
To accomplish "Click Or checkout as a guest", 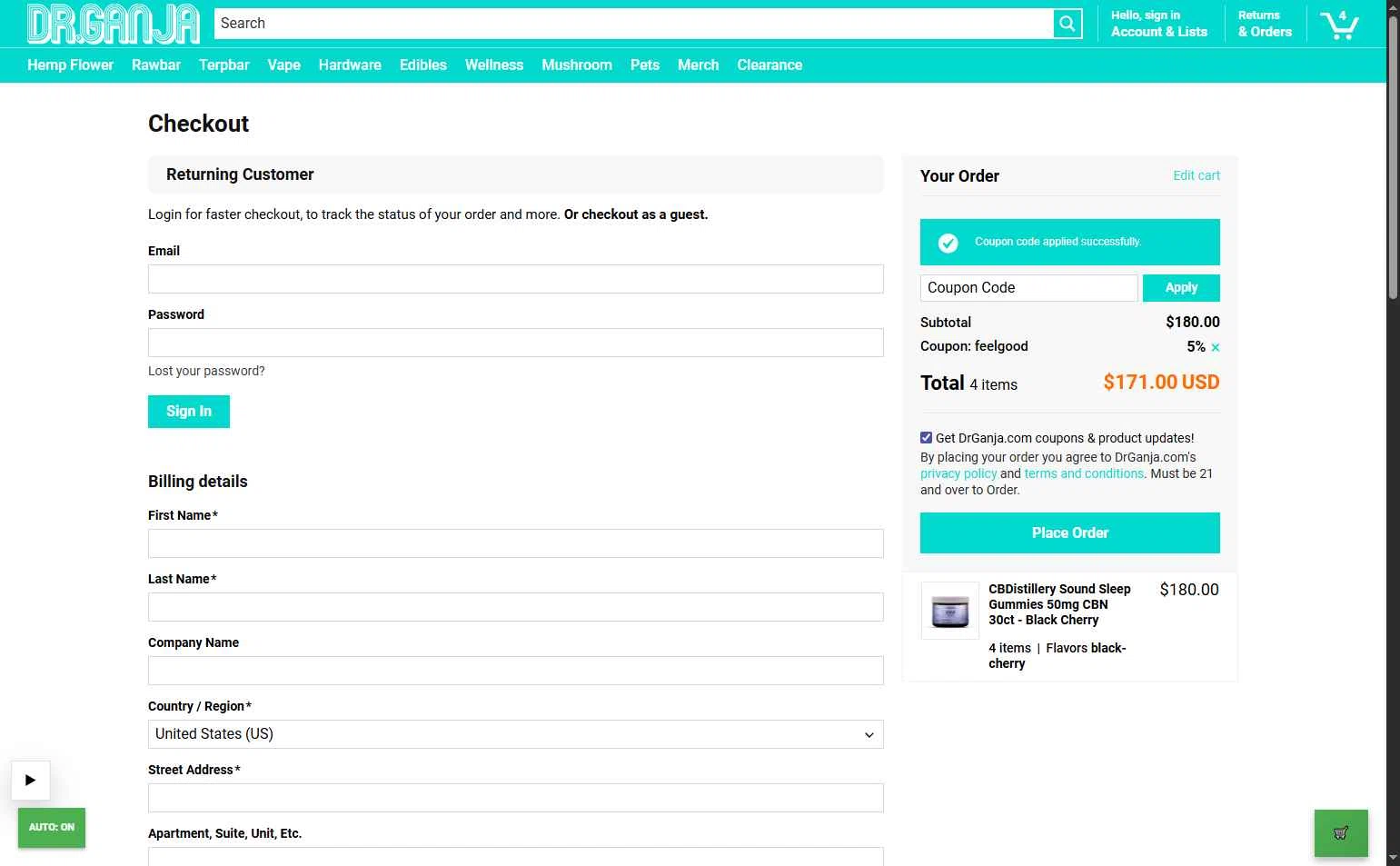I will pyautogui.click(x=635, y=214).
